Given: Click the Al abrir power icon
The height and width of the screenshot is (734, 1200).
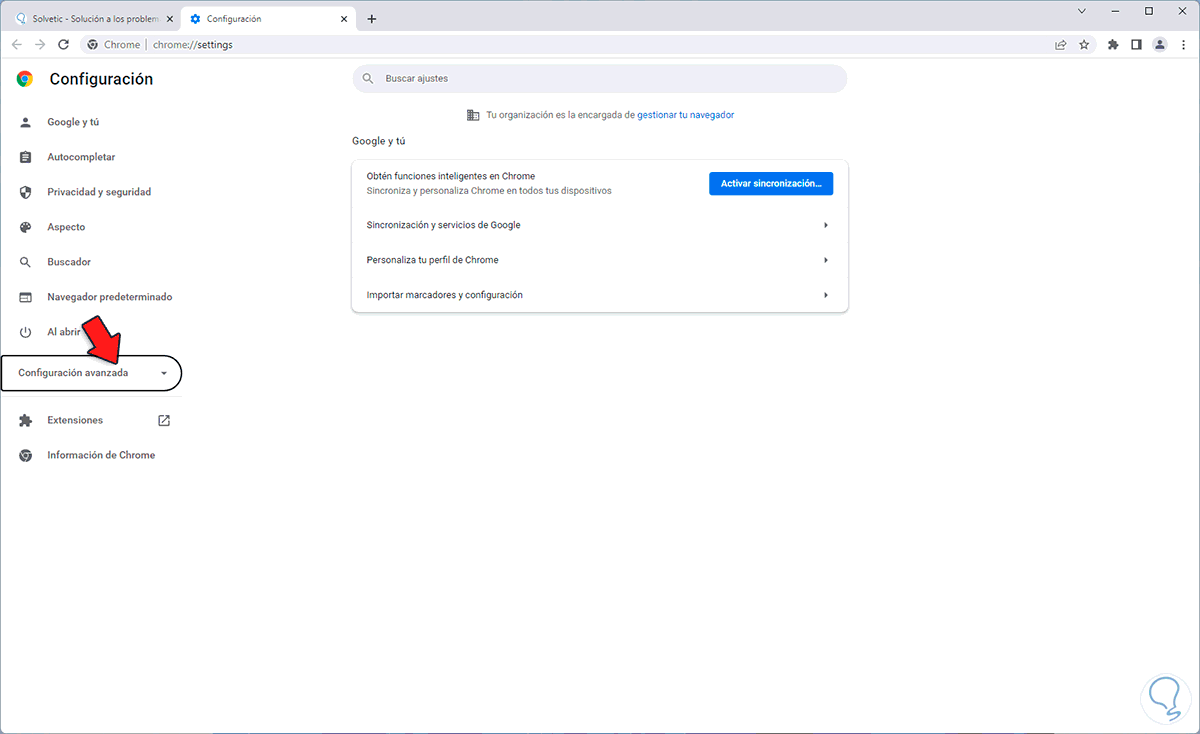Looking at the screenshot, I should 26,332.
